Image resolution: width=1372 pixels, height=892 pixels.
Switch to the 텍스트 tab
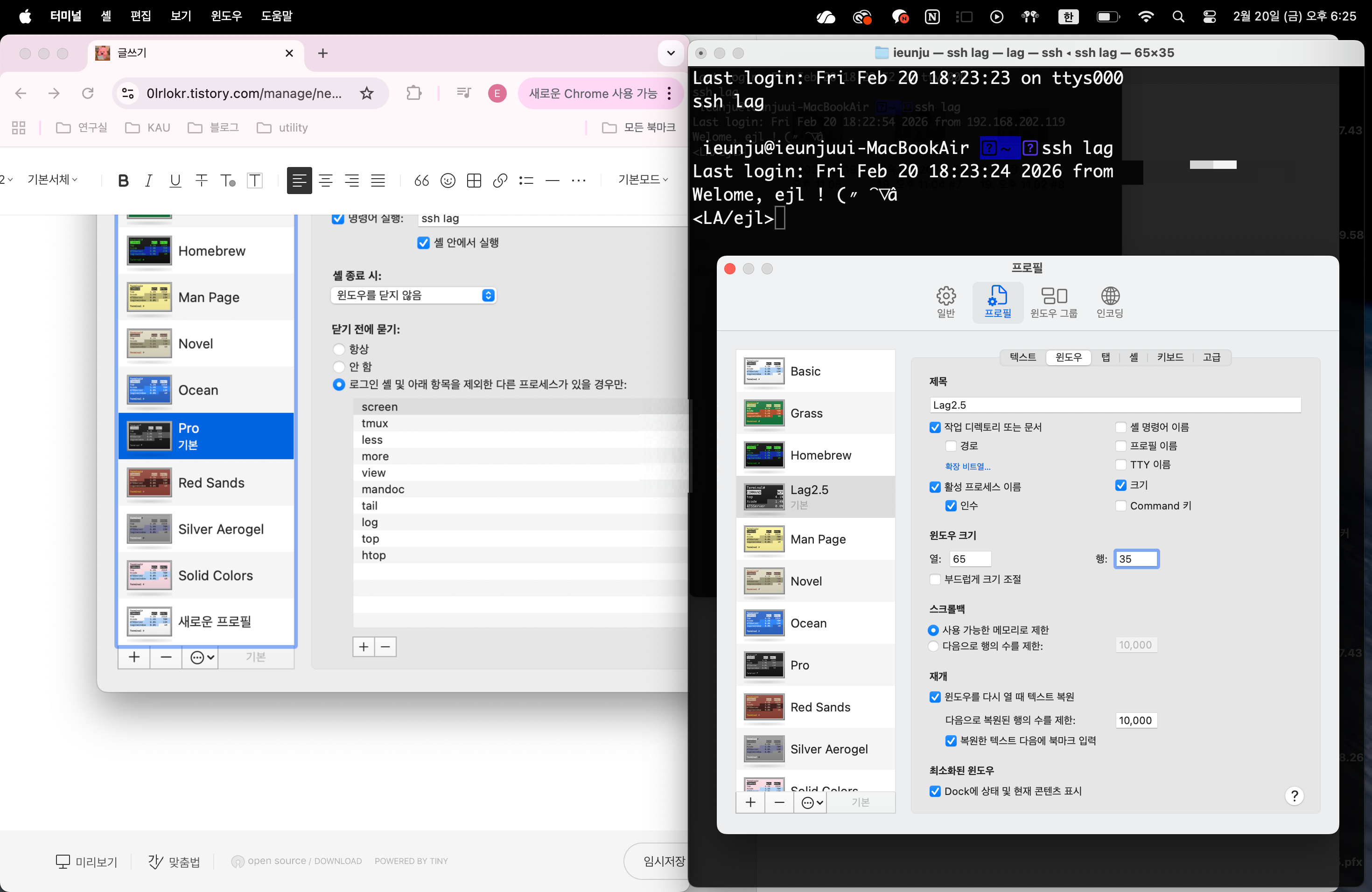coord(1022,357)
